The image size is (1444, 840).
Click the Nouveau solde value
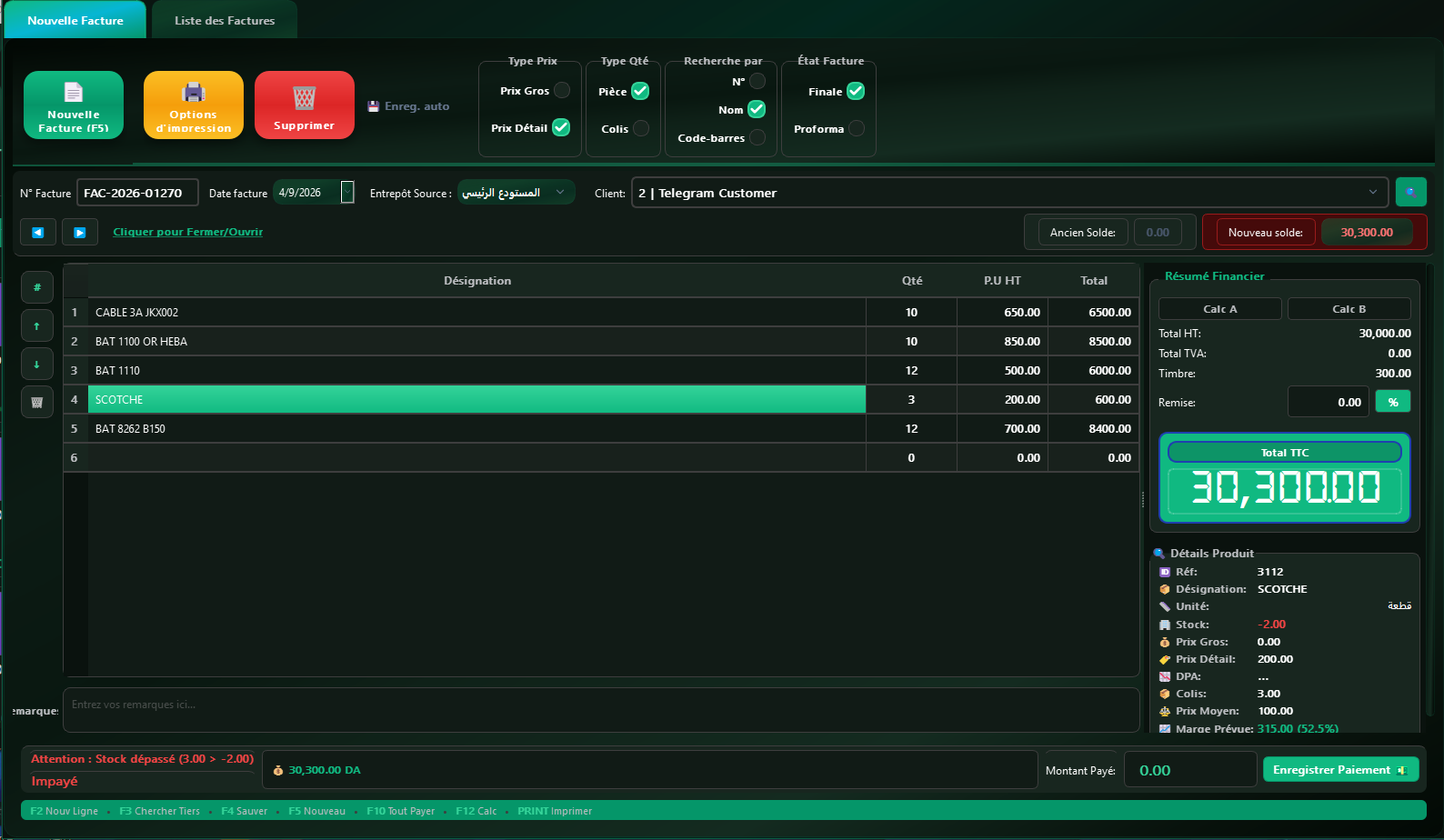pos(1367,232)
